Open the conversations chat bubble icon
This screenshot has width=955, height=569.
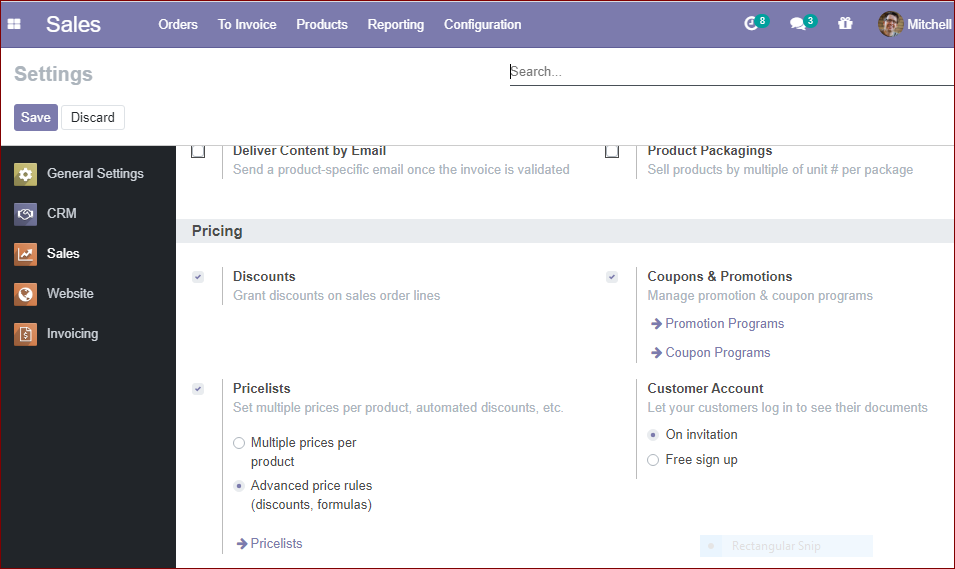[x=798, y=24]
